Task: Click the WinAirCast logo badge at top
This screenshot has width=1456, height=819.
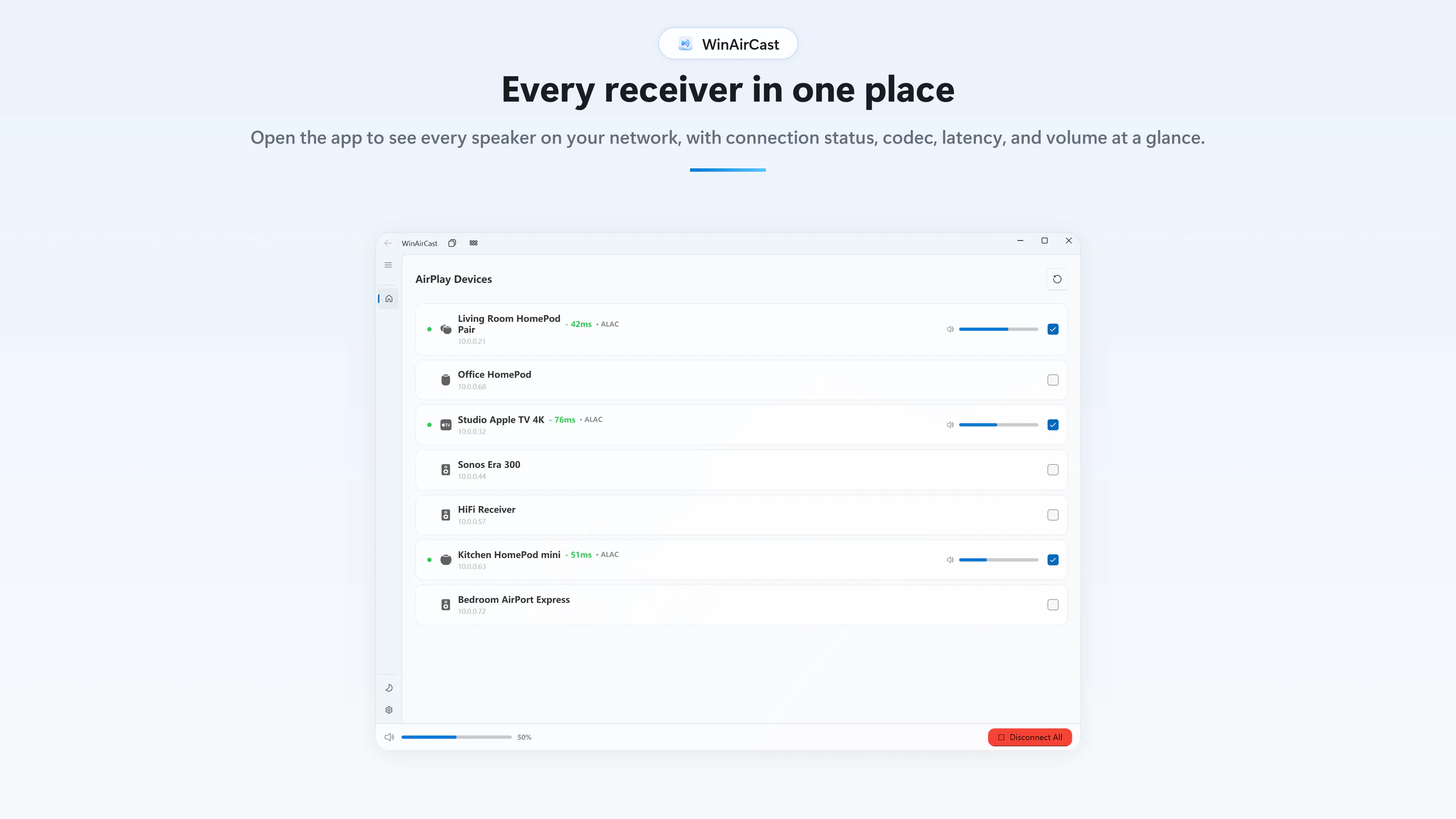Action: [728, 44]
